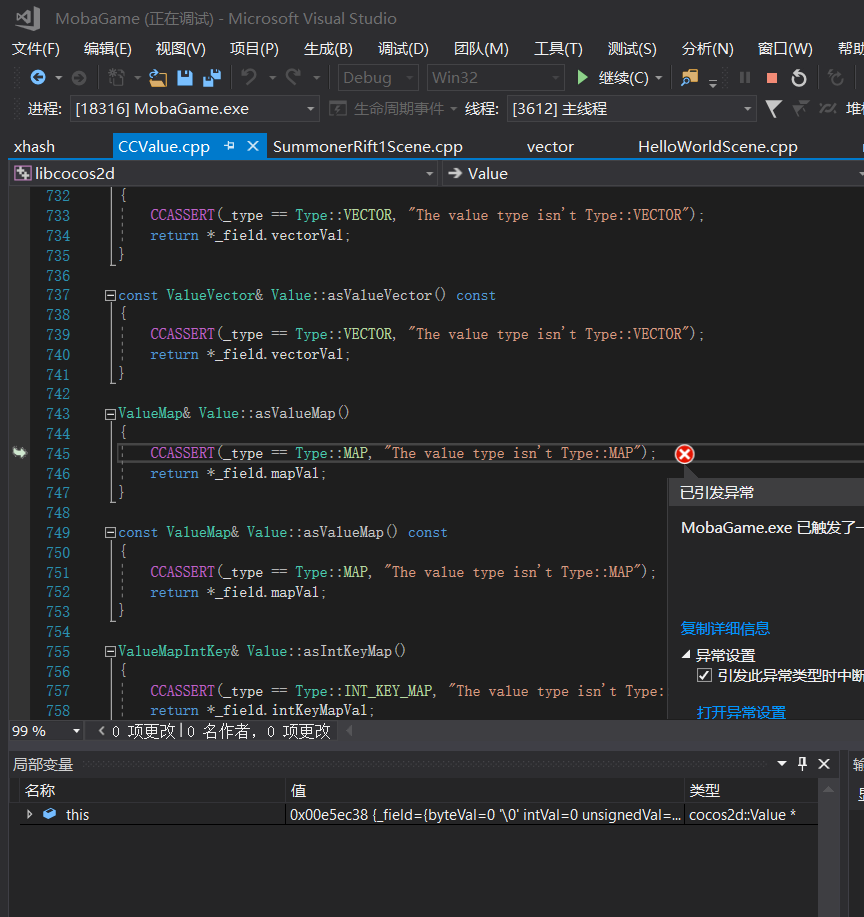Uncheck the break on this exception type checkbox
The height and width of the screenshot is (917, 864).
[704, 676]
